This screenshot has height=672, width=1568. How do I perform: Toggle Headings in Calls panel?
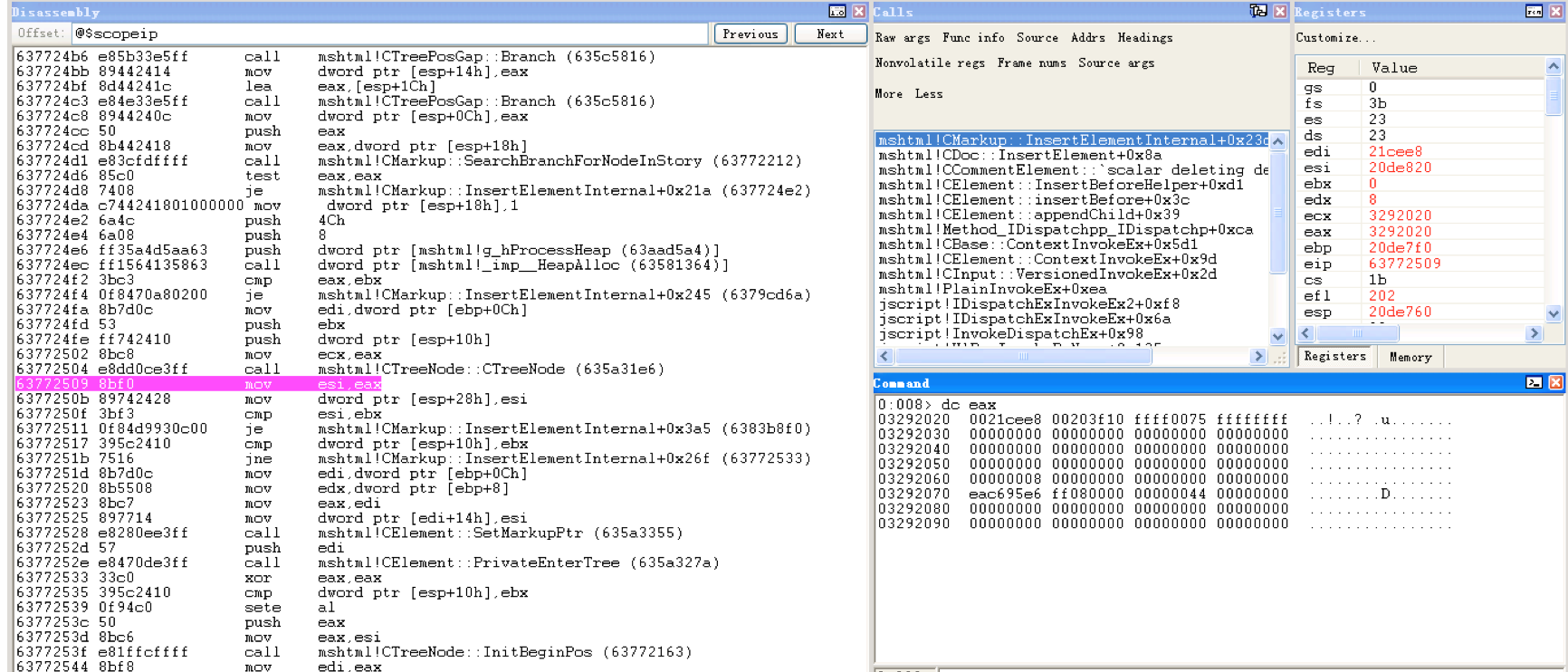1145,38
